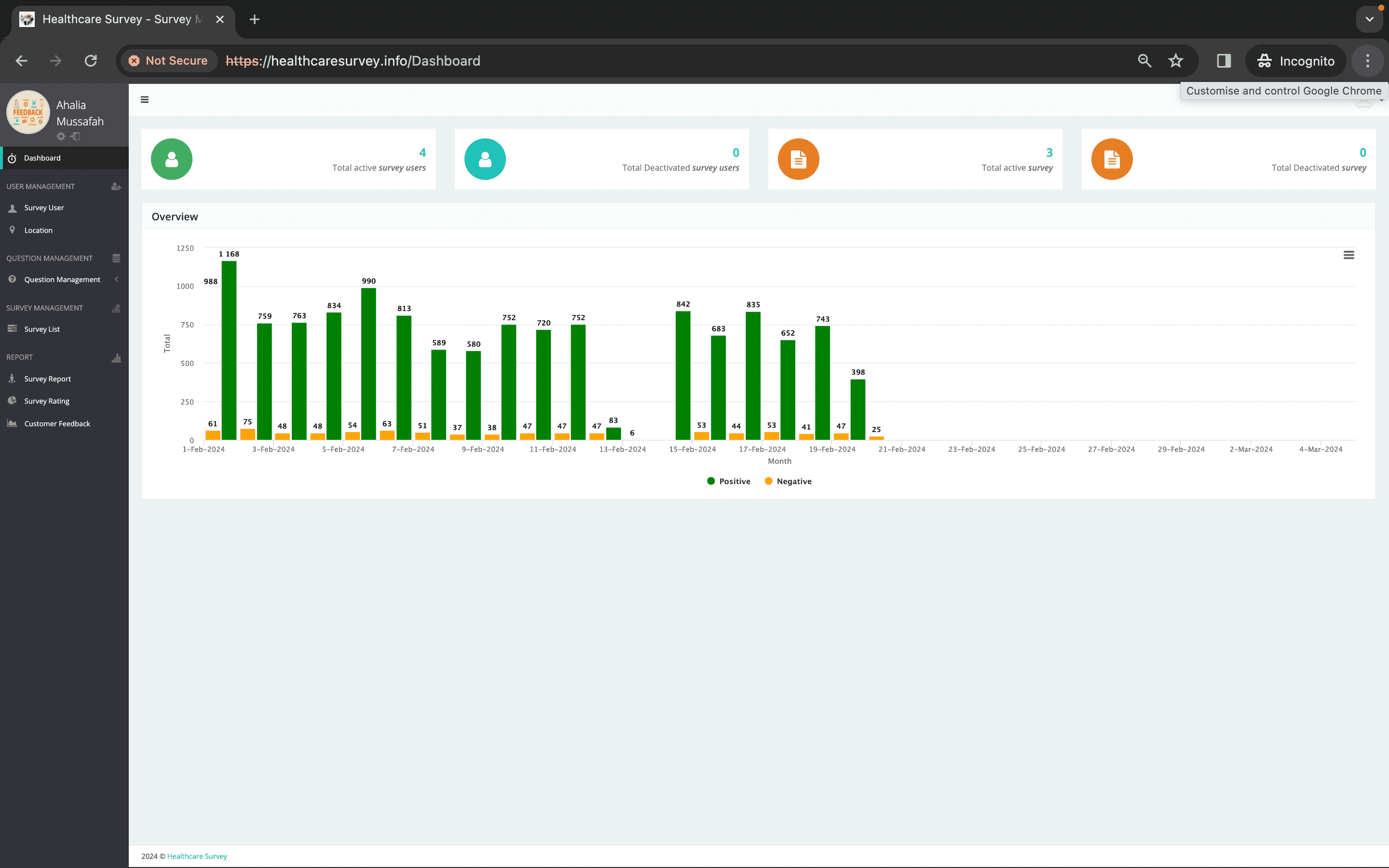
Task: Toggle sidebar with hamburger menu icon
Action: 145,99
